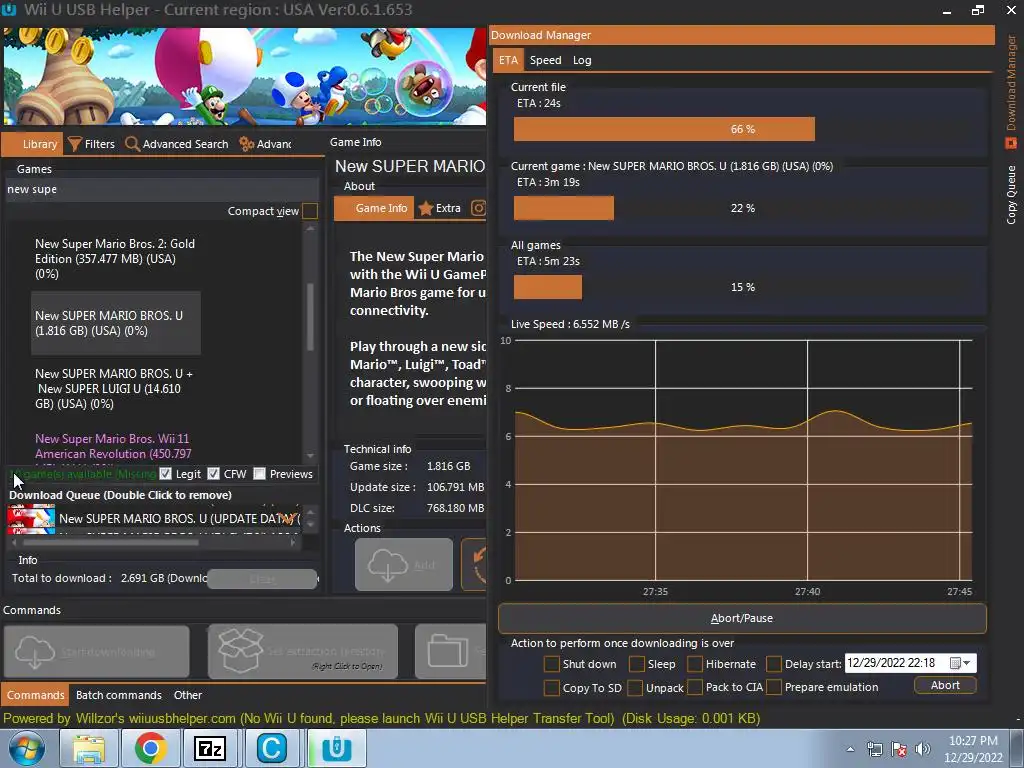The height and width of the screenshot is (768, 1024).
Task: Open Google Chrome from taskbar
Action: (x=150, y=748)
